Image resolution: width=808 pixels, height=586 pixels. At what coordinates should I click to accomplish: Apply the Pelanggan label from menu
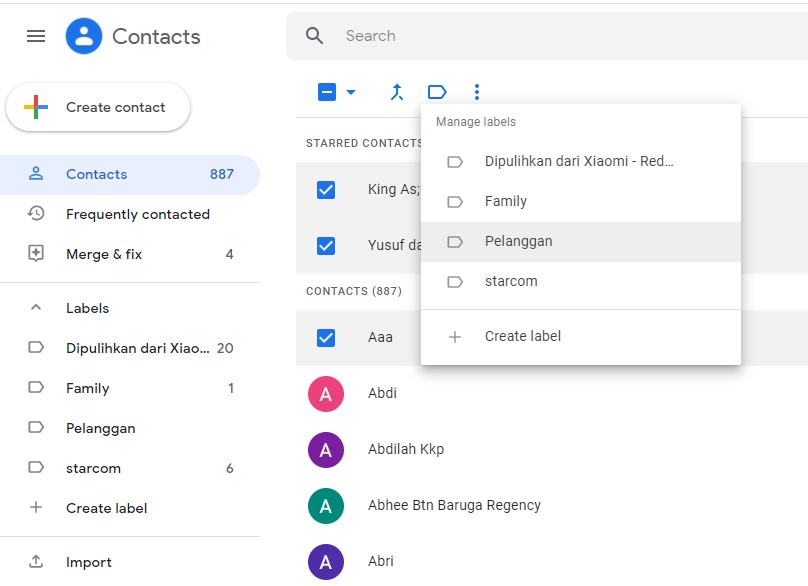518,241
